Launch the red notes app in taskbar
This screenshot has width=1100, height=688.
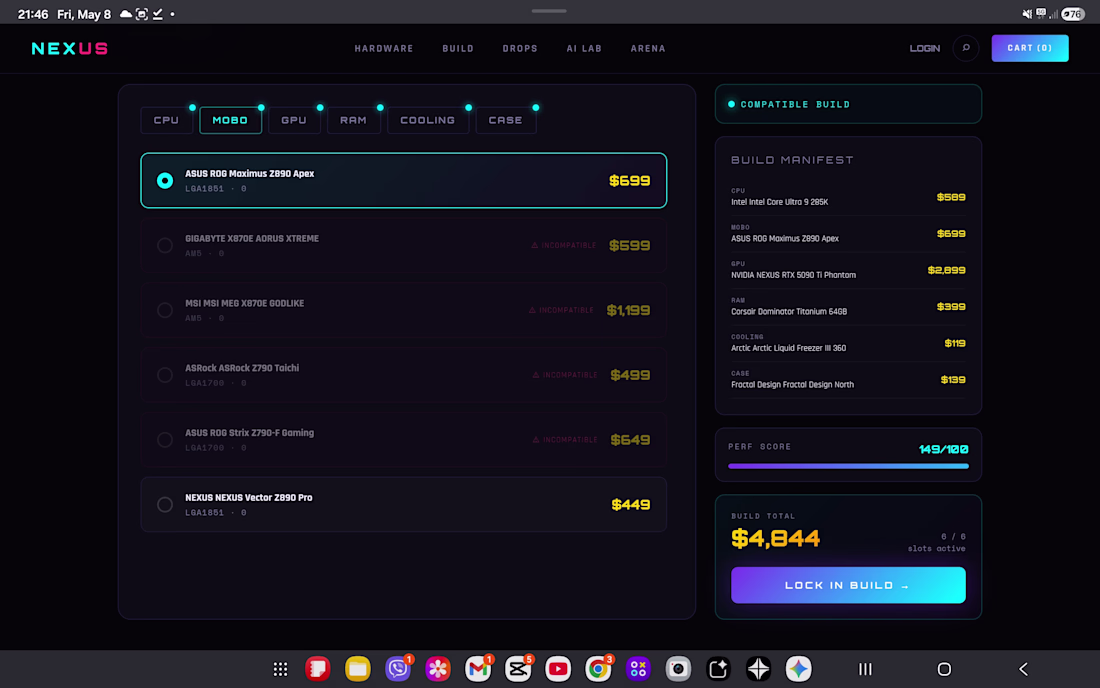318,669
